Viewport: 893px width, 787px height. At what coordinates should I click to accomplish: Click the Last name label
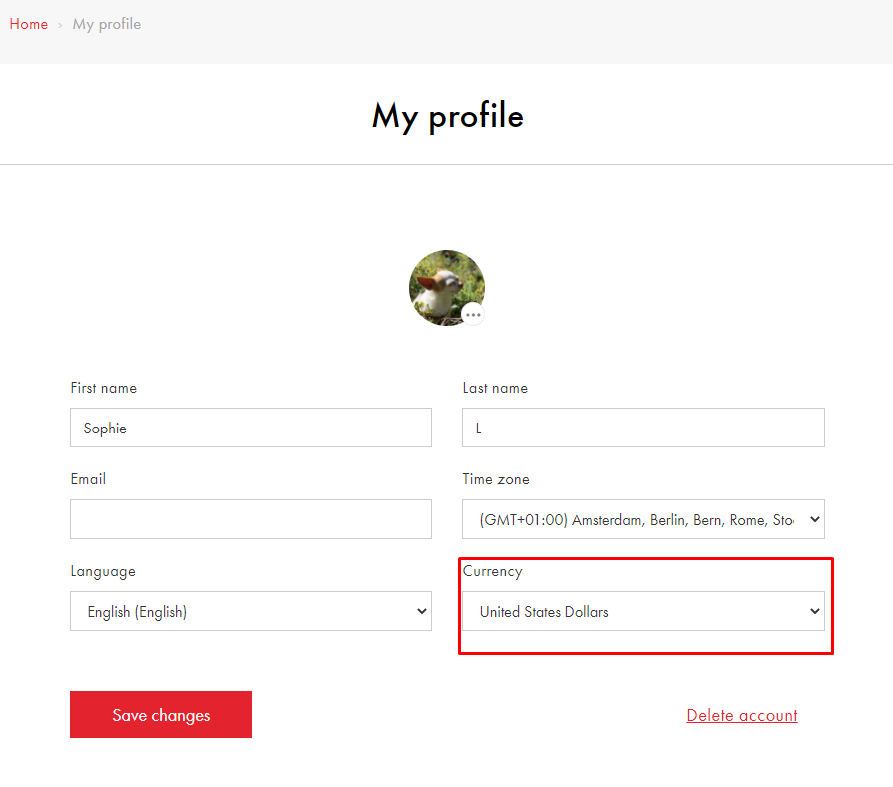(x=495, y=388)
